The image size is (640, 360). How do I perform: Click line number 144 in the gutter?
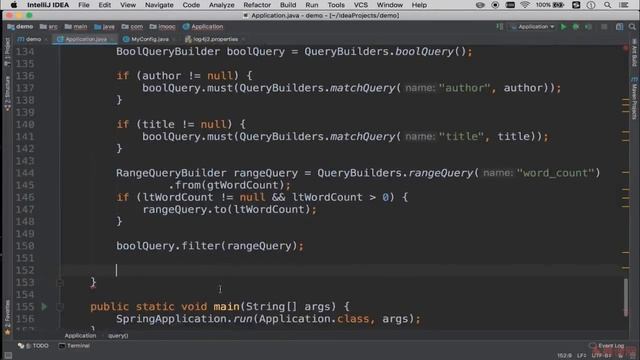pos(25,173)
